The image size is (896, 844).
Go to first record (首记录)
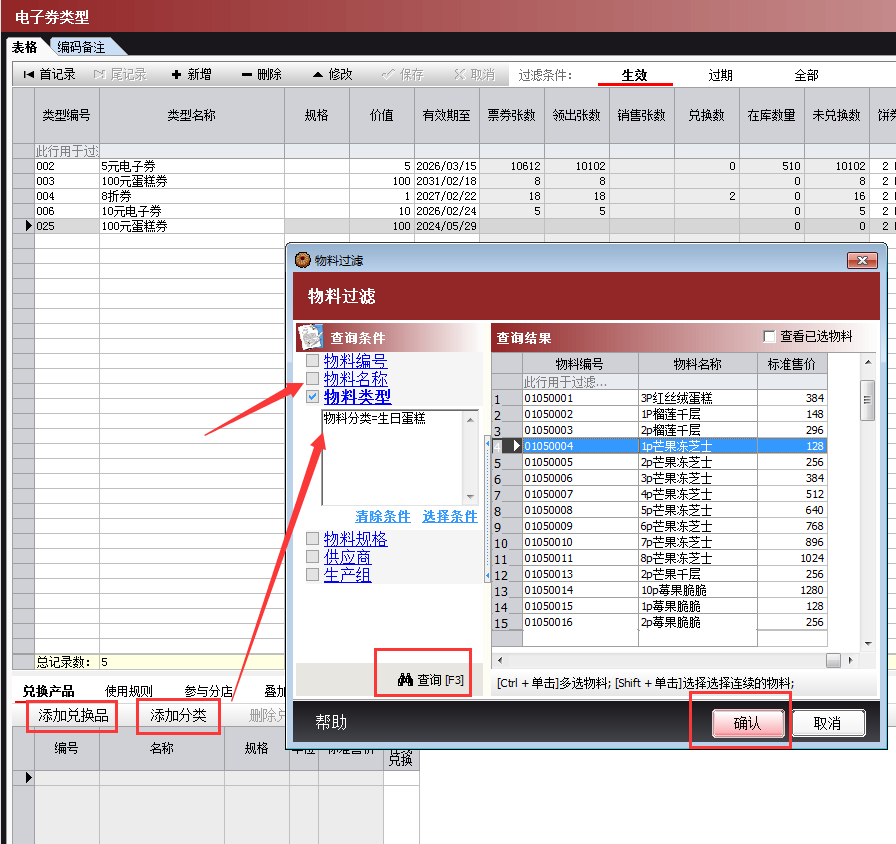49,74
